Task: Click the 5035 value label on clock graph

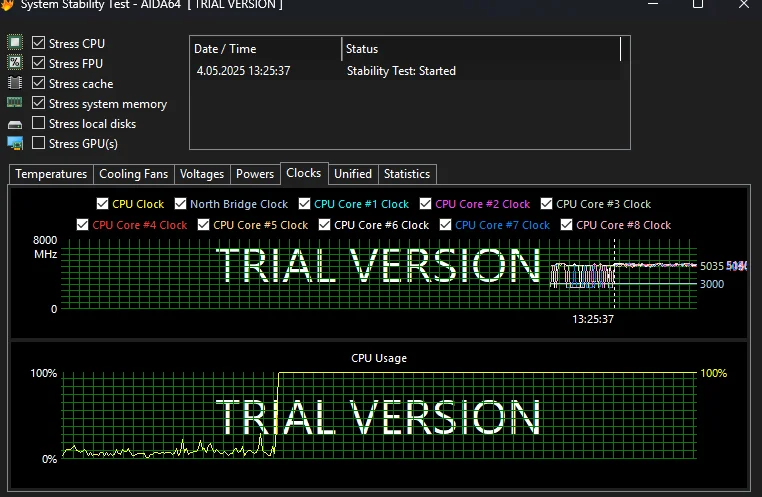Action: coord(712,266)
